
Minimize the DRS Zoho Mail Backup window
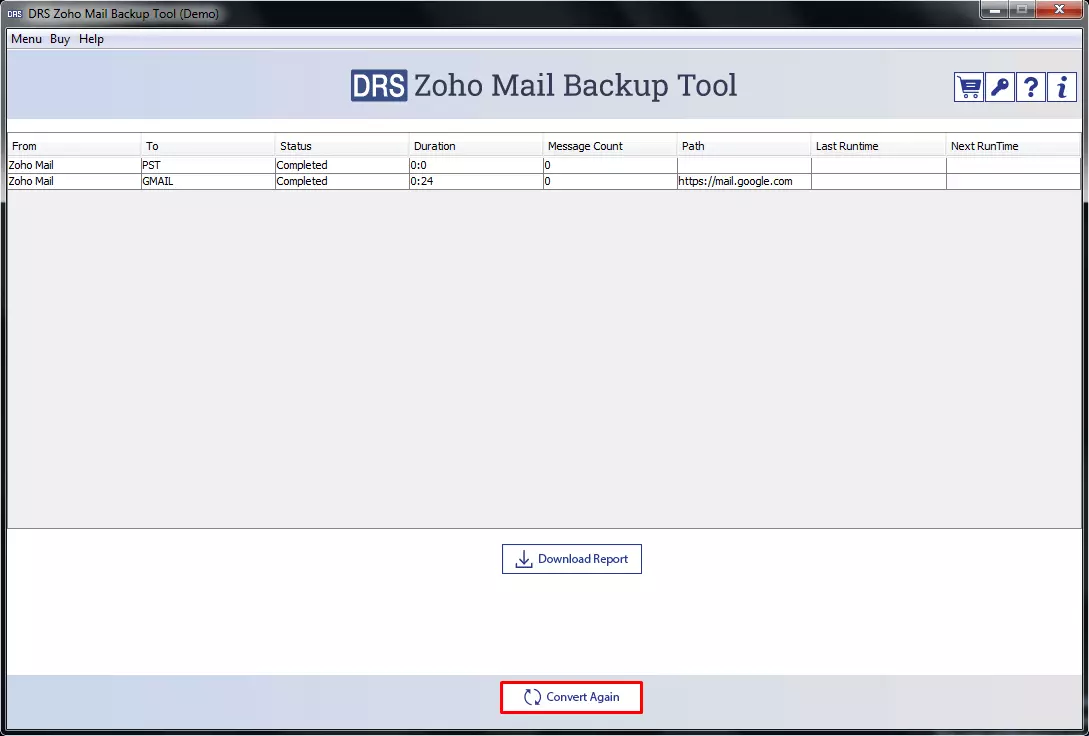[995, 10]
